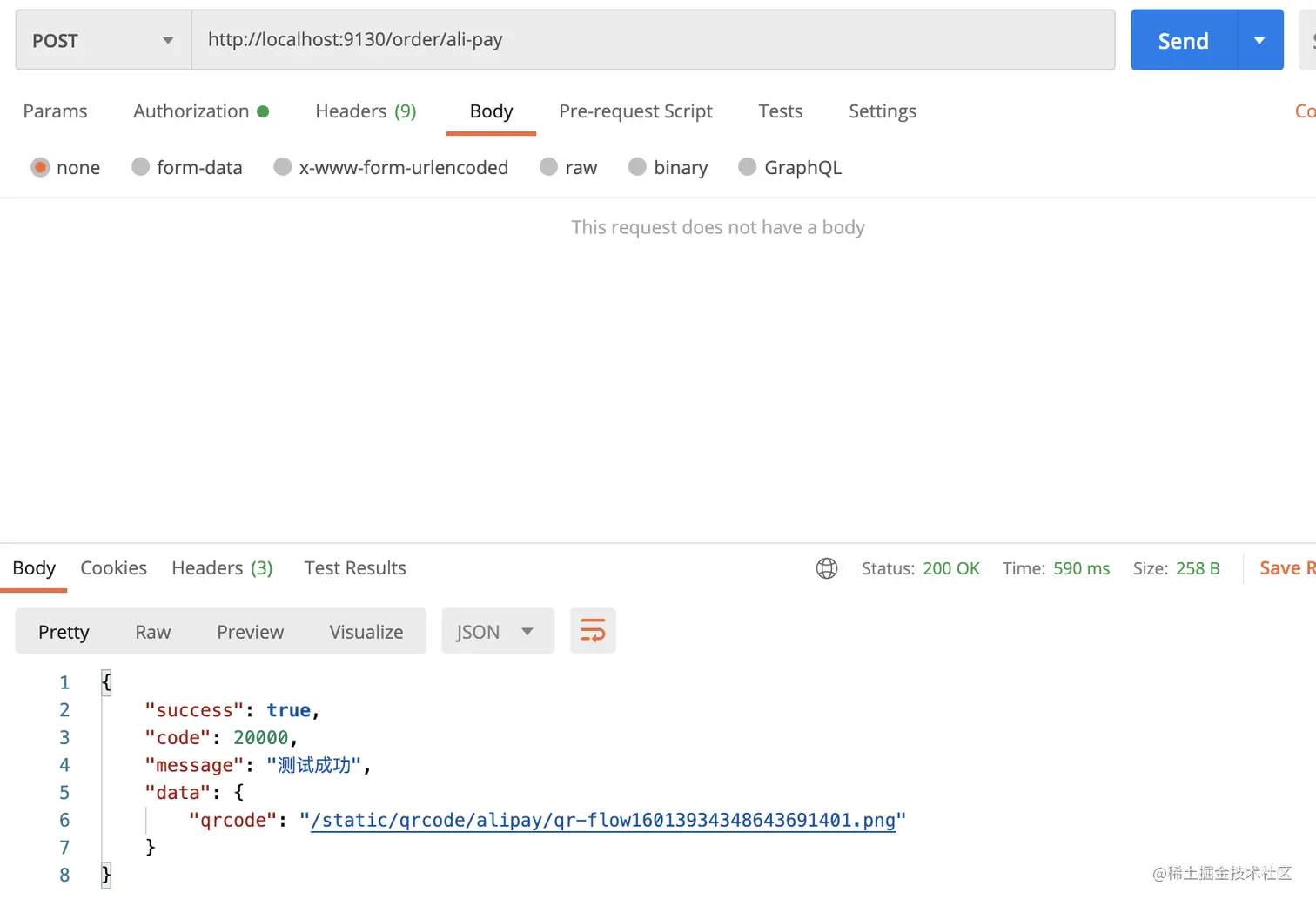Toggle the word wrap icon button
1316x906 pixels.
pyautogui.click(x=593, y=631)
